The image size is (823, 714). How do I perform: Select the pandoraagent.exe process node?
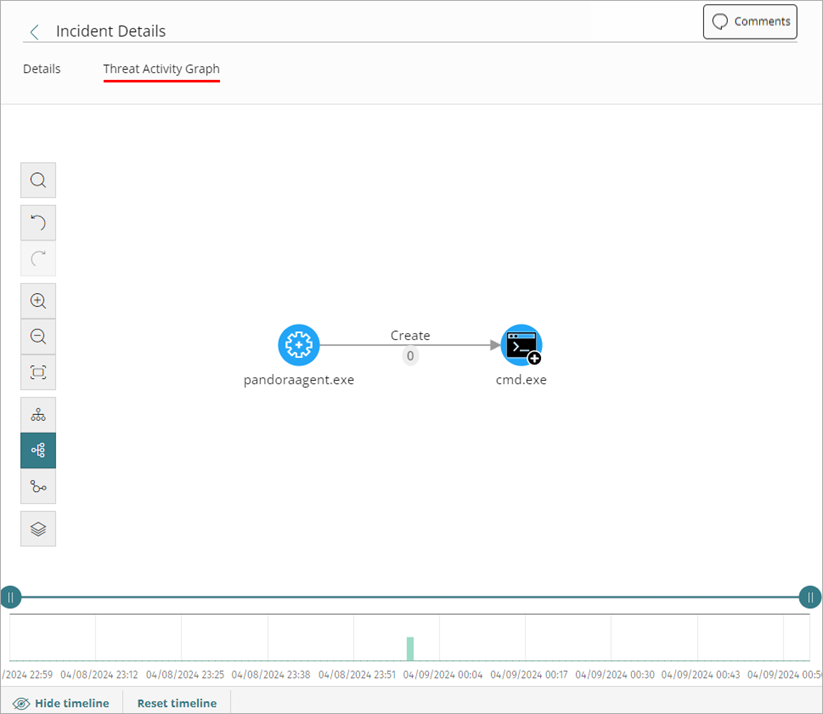click(x=298, y=344)
